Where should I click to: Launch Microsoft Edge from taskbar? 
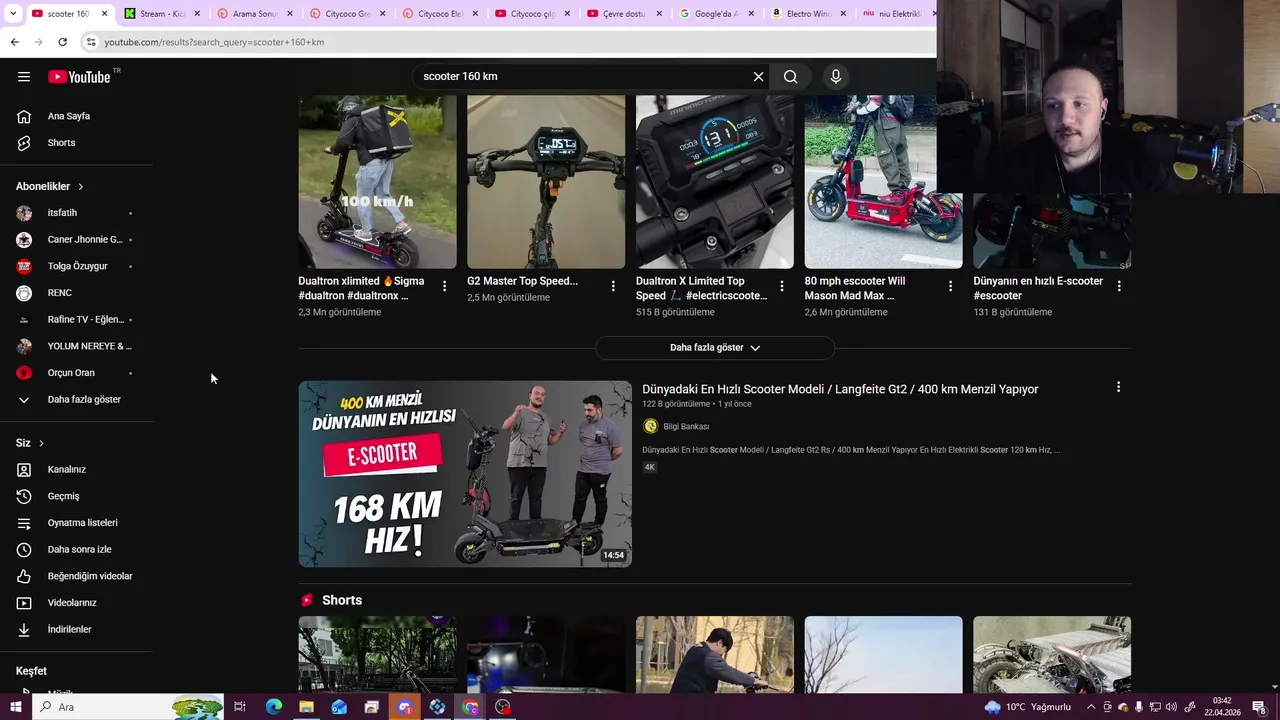click(273, 707)
